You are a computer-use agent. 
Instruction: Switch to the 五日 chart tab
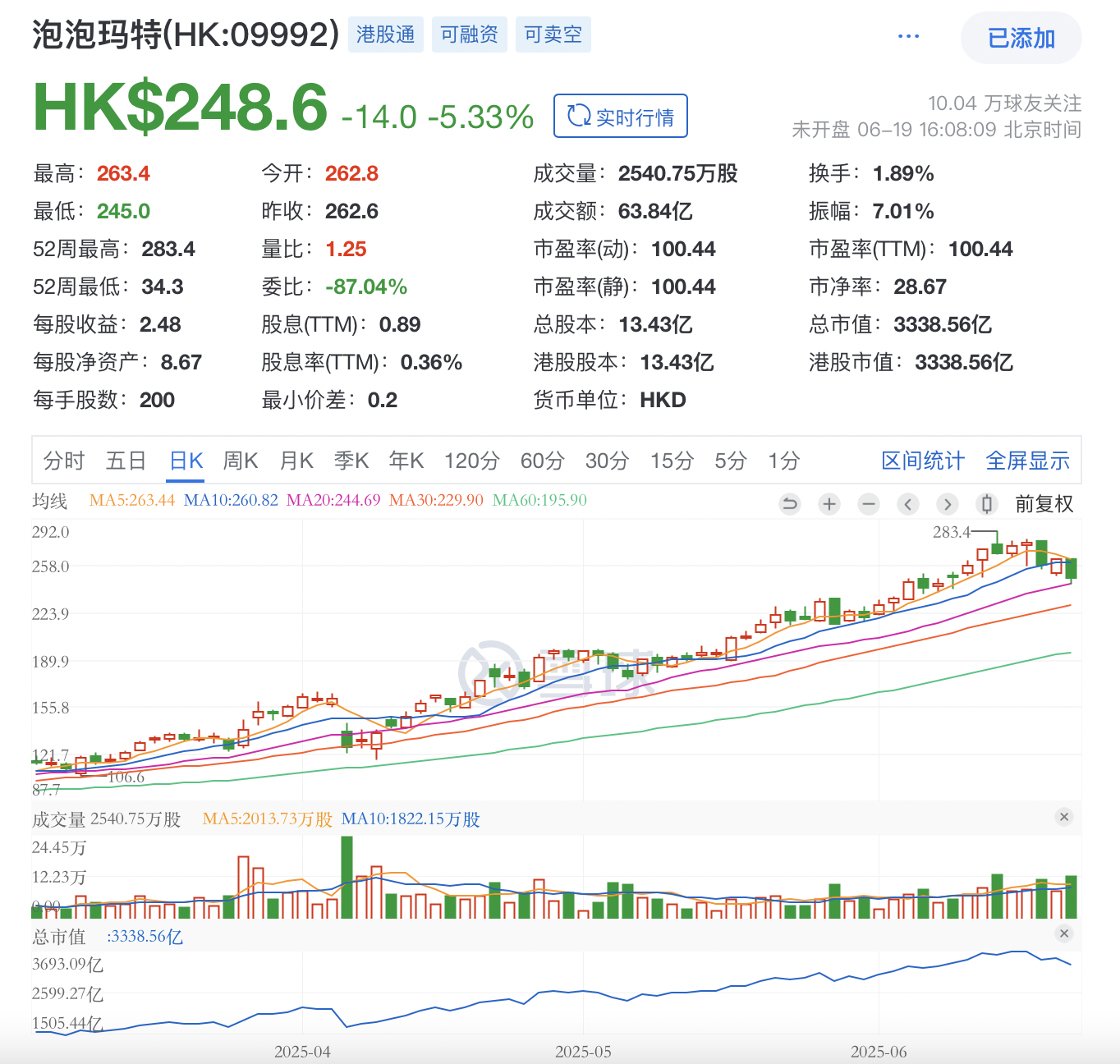(126, 461)
